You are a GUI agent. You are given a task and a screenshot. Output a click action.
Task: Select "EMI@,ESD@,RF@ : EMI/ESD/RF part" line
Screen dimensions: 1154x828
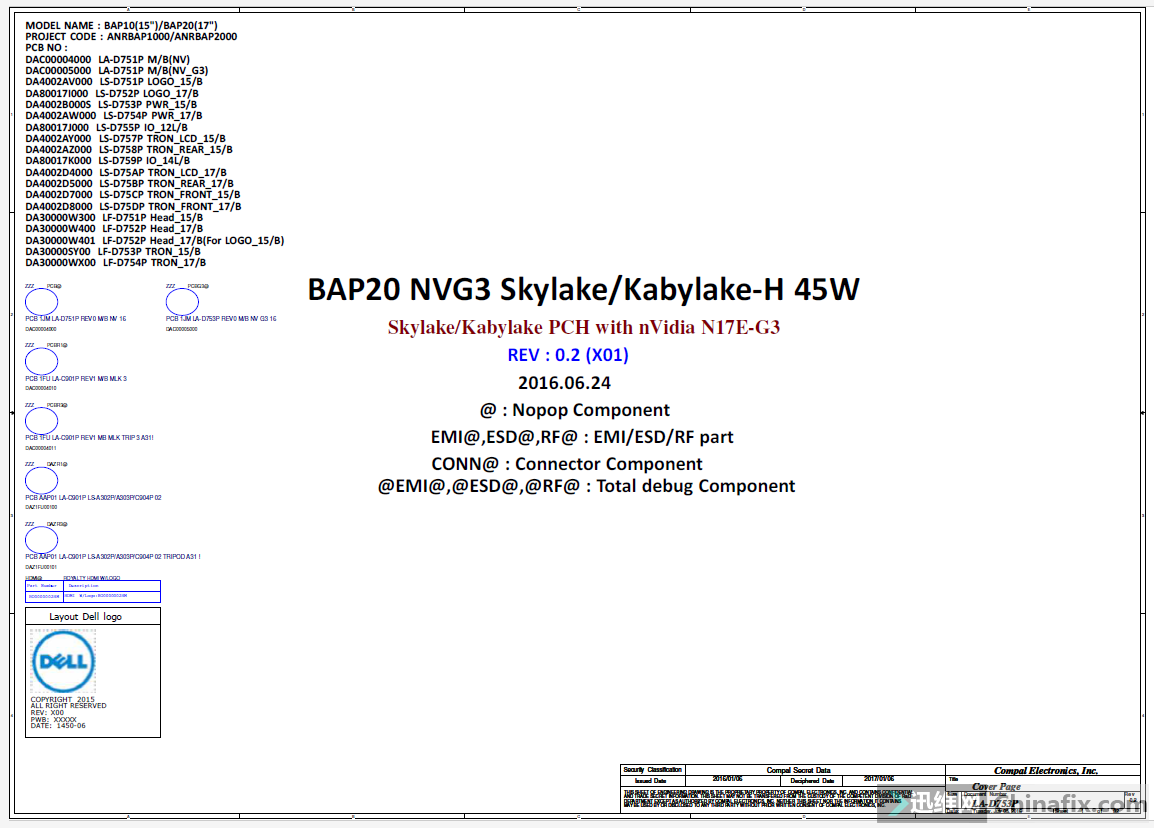click(581, 437)
